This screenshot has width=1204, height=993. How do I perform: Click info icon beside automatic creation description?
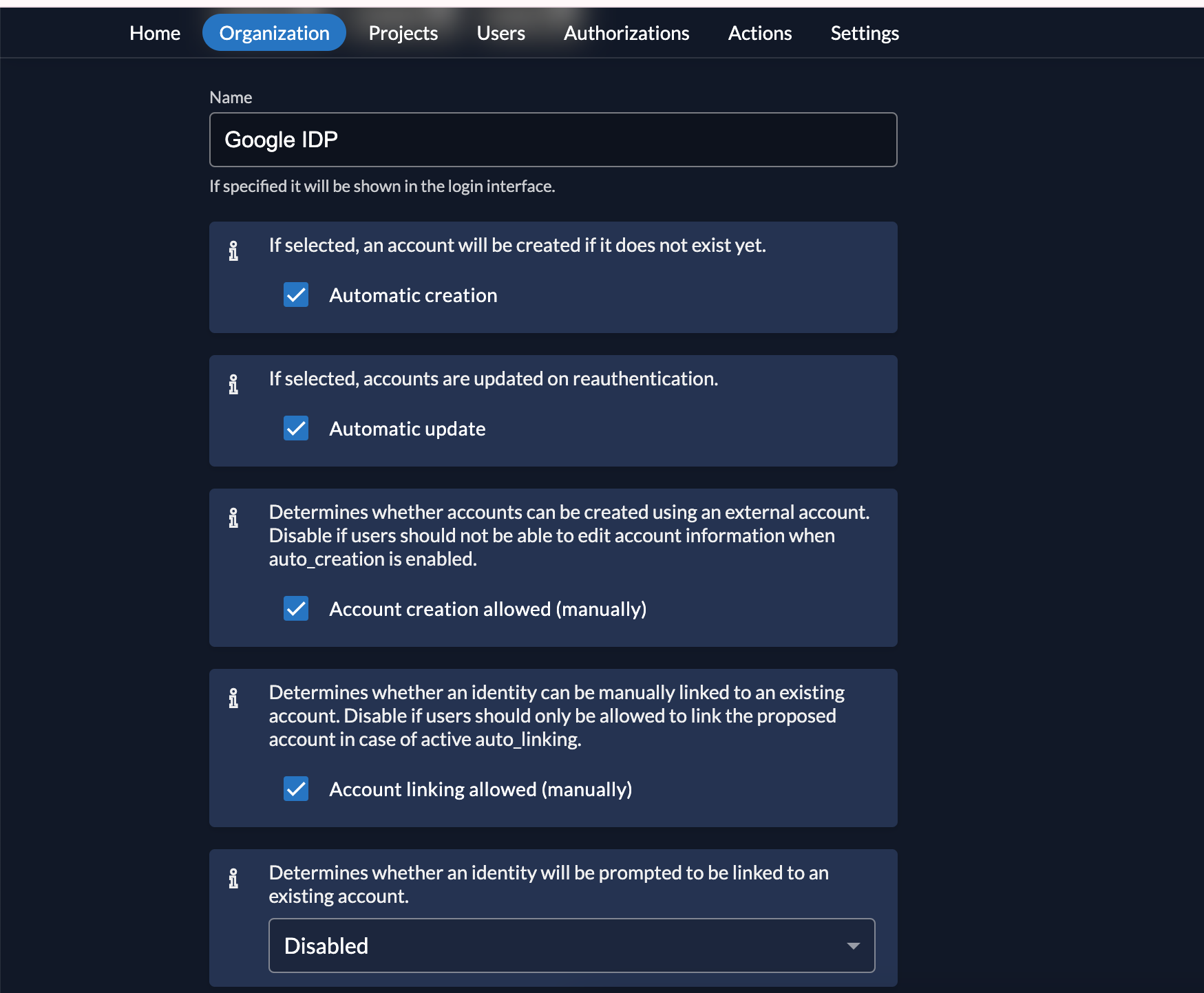(233, 250)
